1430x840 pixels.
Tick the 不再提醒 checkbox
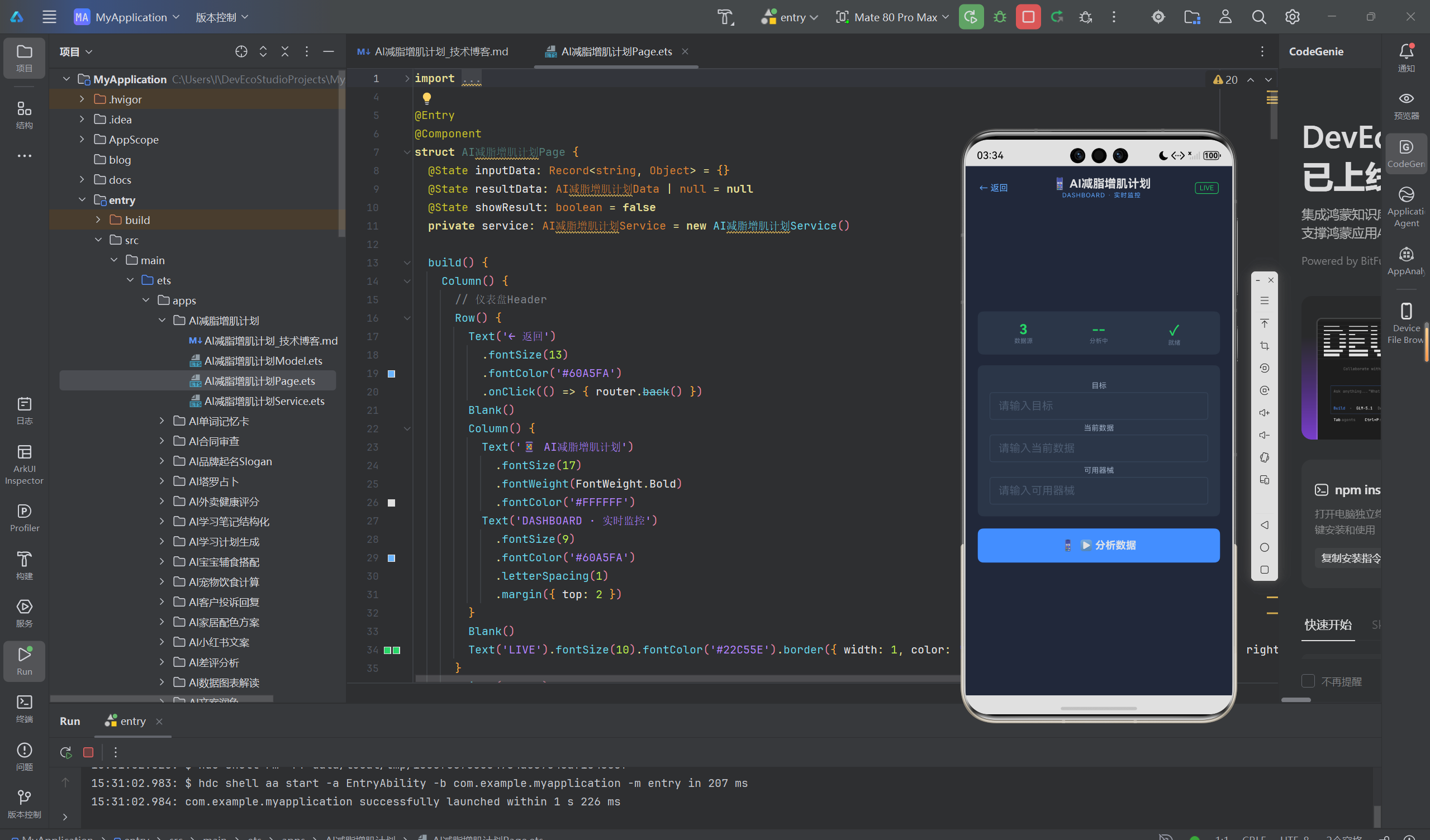coord(1308,681)
